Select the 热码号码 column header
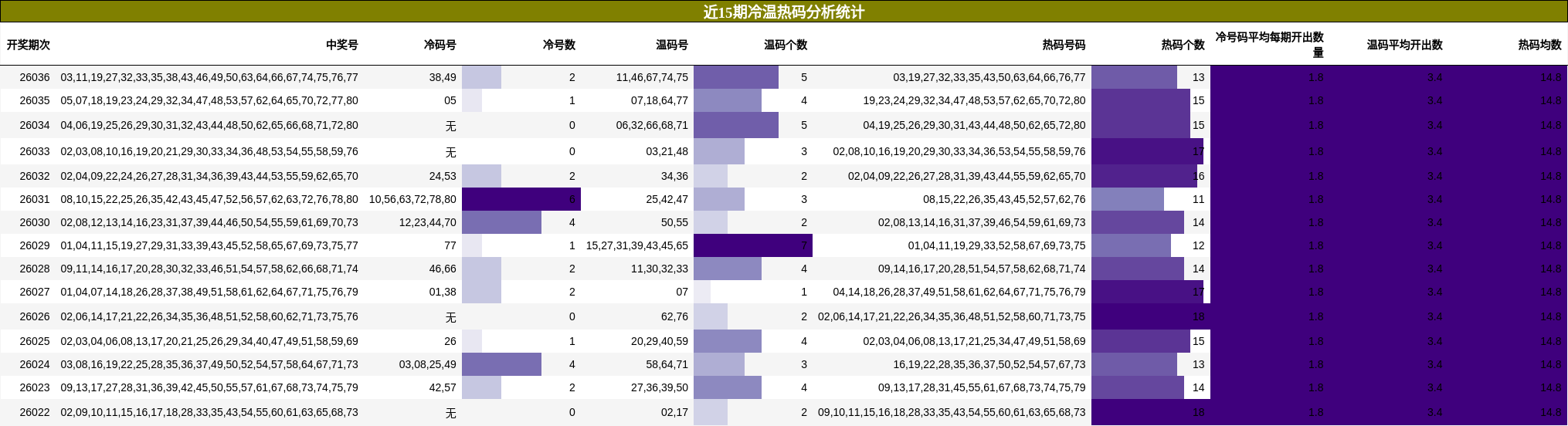The image size is (1568, 426). coord(1064,45)
